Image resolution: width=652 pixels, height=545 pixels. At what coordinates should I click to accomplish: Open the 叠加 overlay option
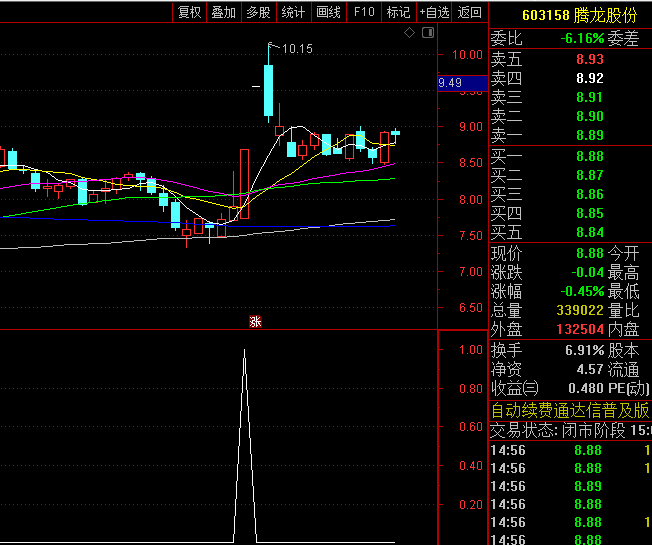[224, 12]
